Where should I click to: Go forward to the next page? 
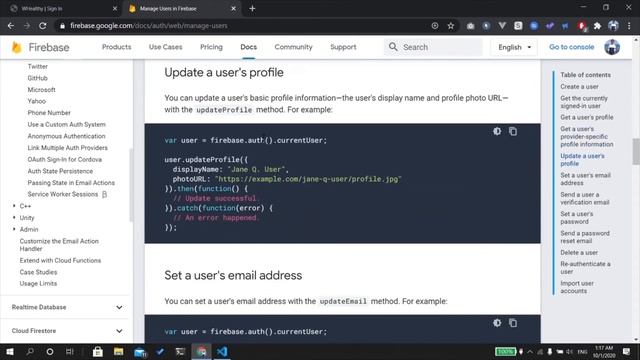tap(27, 26)
